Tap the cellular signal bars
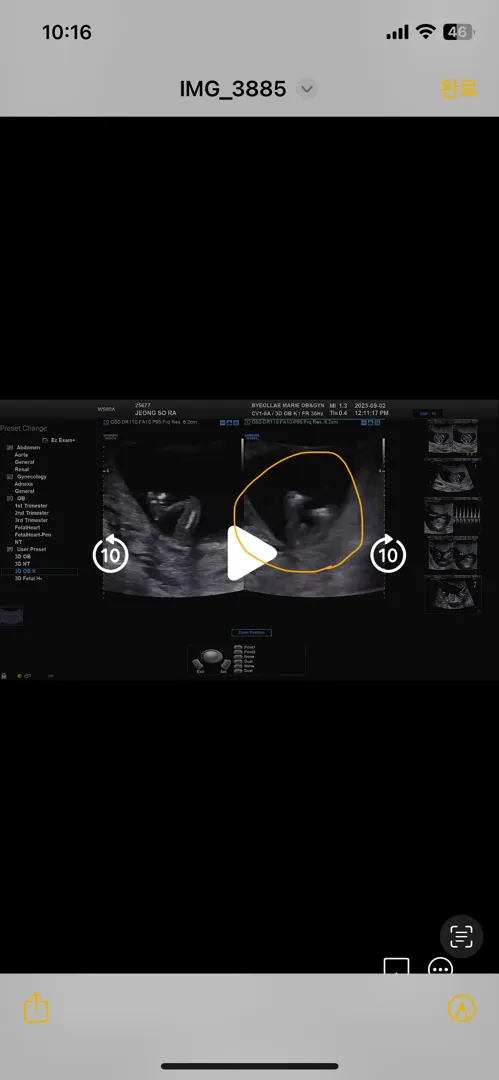 398,32
